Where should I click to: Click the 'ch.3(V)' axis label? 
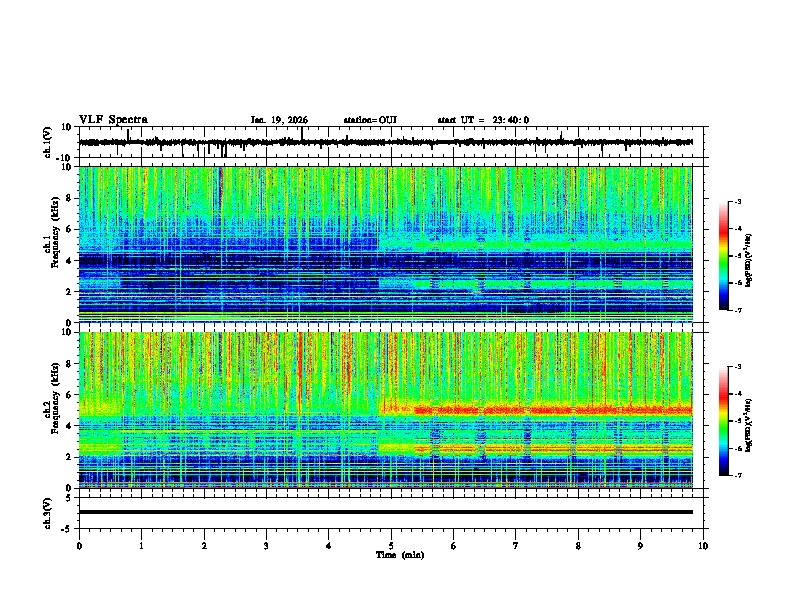click(x=48, y=513)
